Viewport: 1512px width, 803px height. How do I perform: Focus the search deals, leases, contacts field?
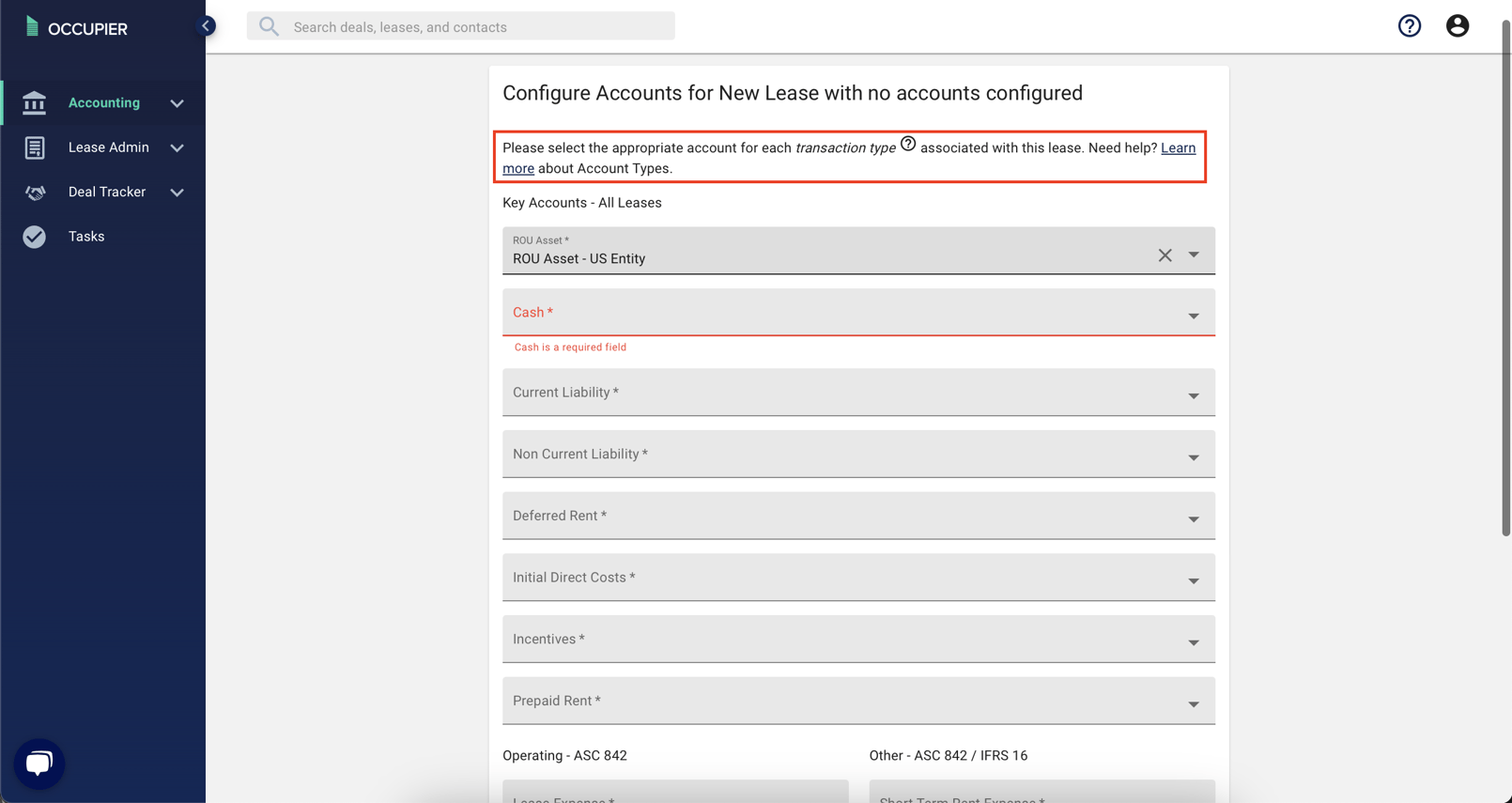click(x=460, y=26)
